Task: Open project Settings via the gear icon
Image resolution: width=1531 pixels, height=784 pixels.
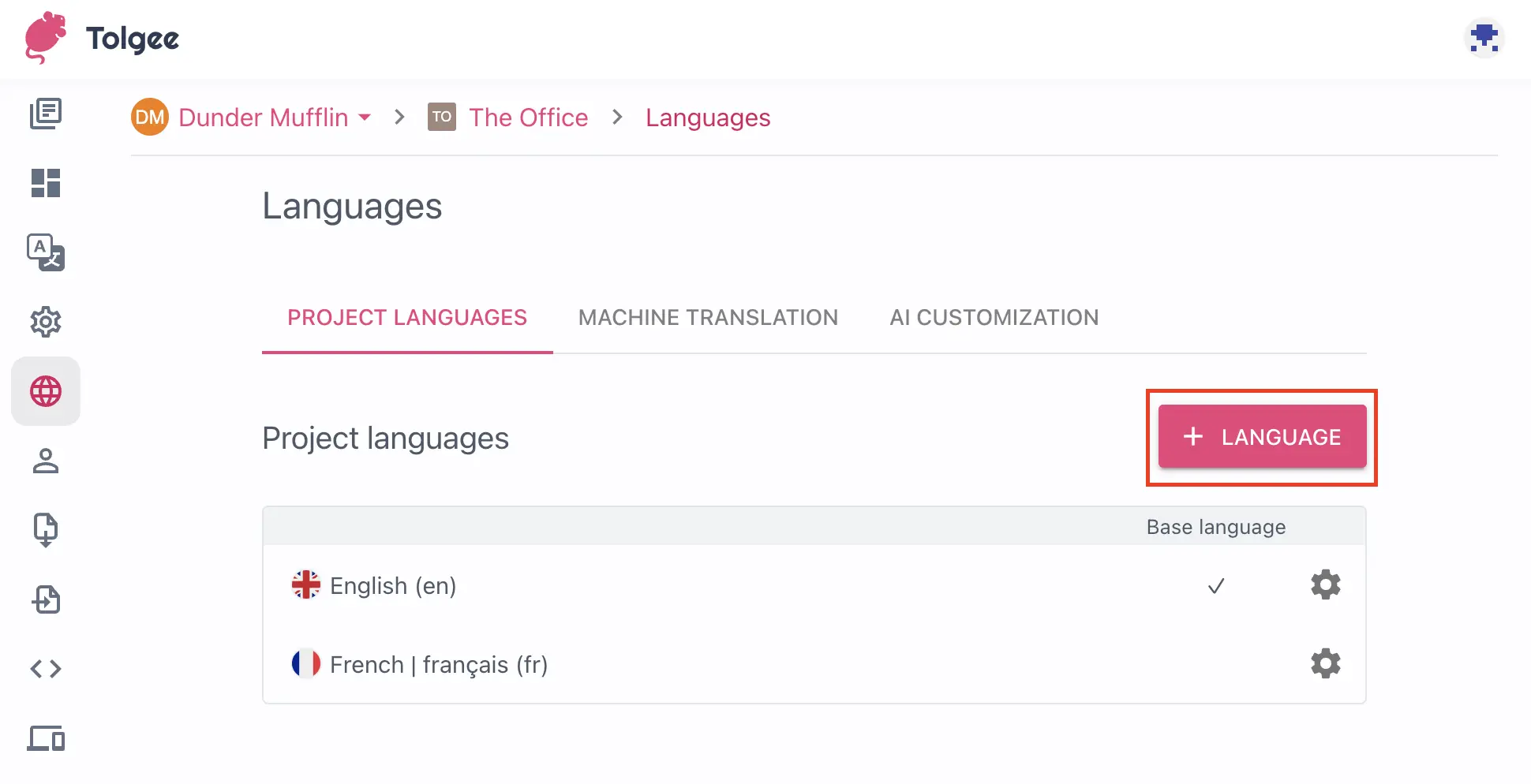Action: pyautogui.click(x=46, y=322)
